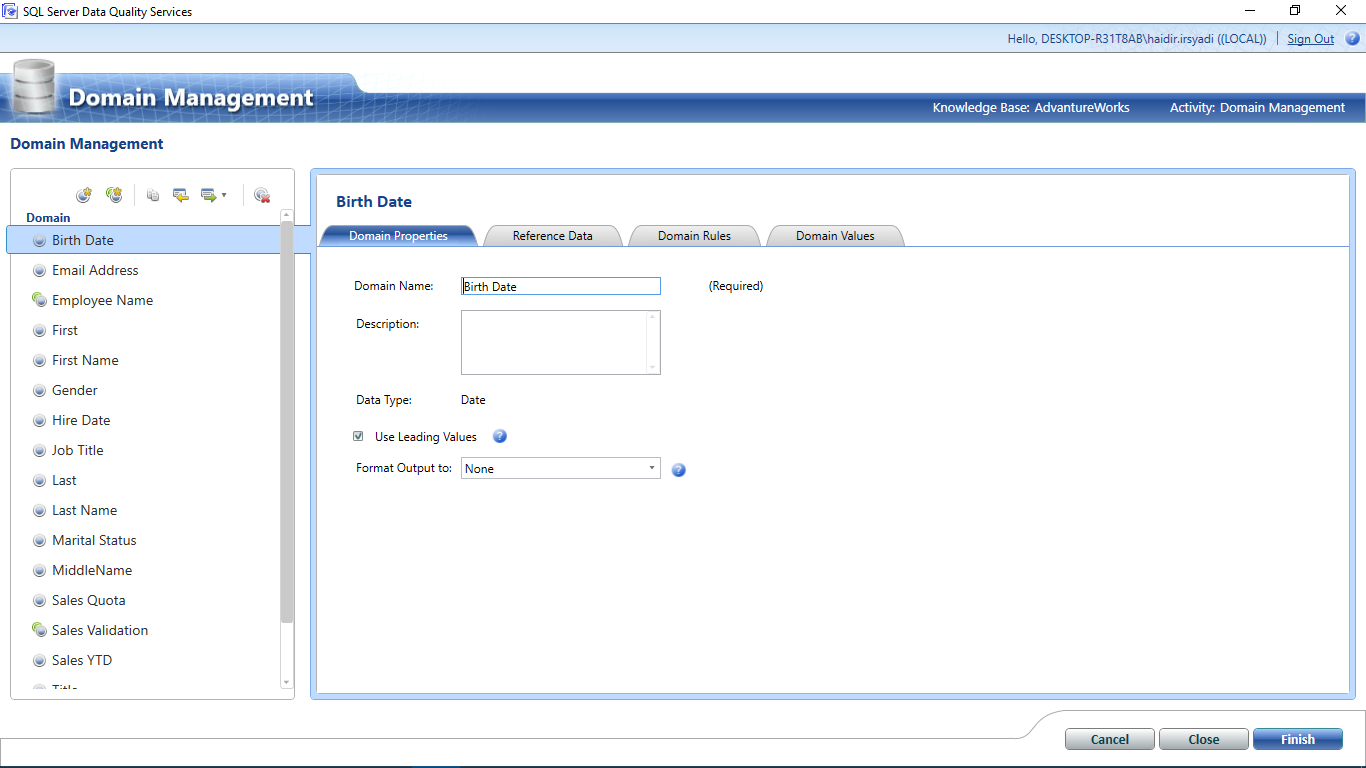This screenshot has width=1366, height=768.
Task: Click inside the Domain Name field
Action: tap(560, 286)
